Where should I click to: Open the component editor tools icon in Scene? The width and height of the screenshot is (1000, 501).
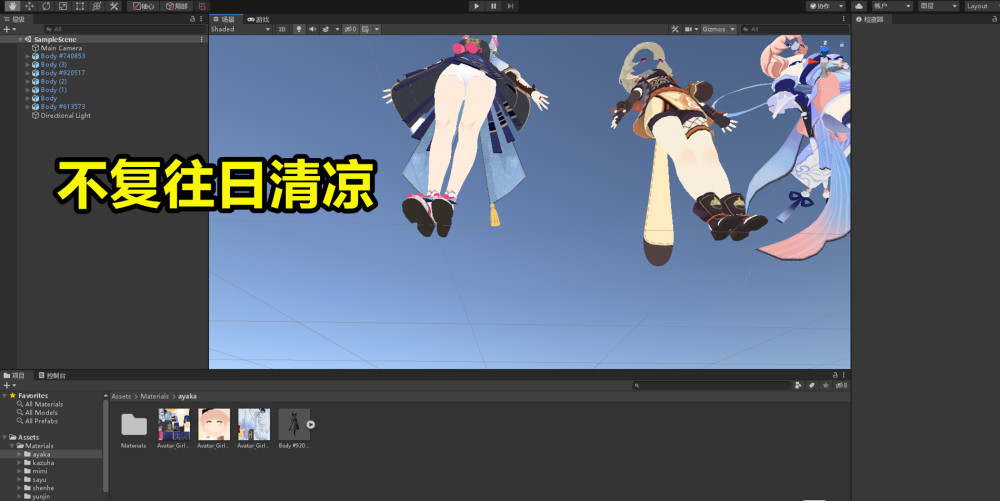point(675,29)
